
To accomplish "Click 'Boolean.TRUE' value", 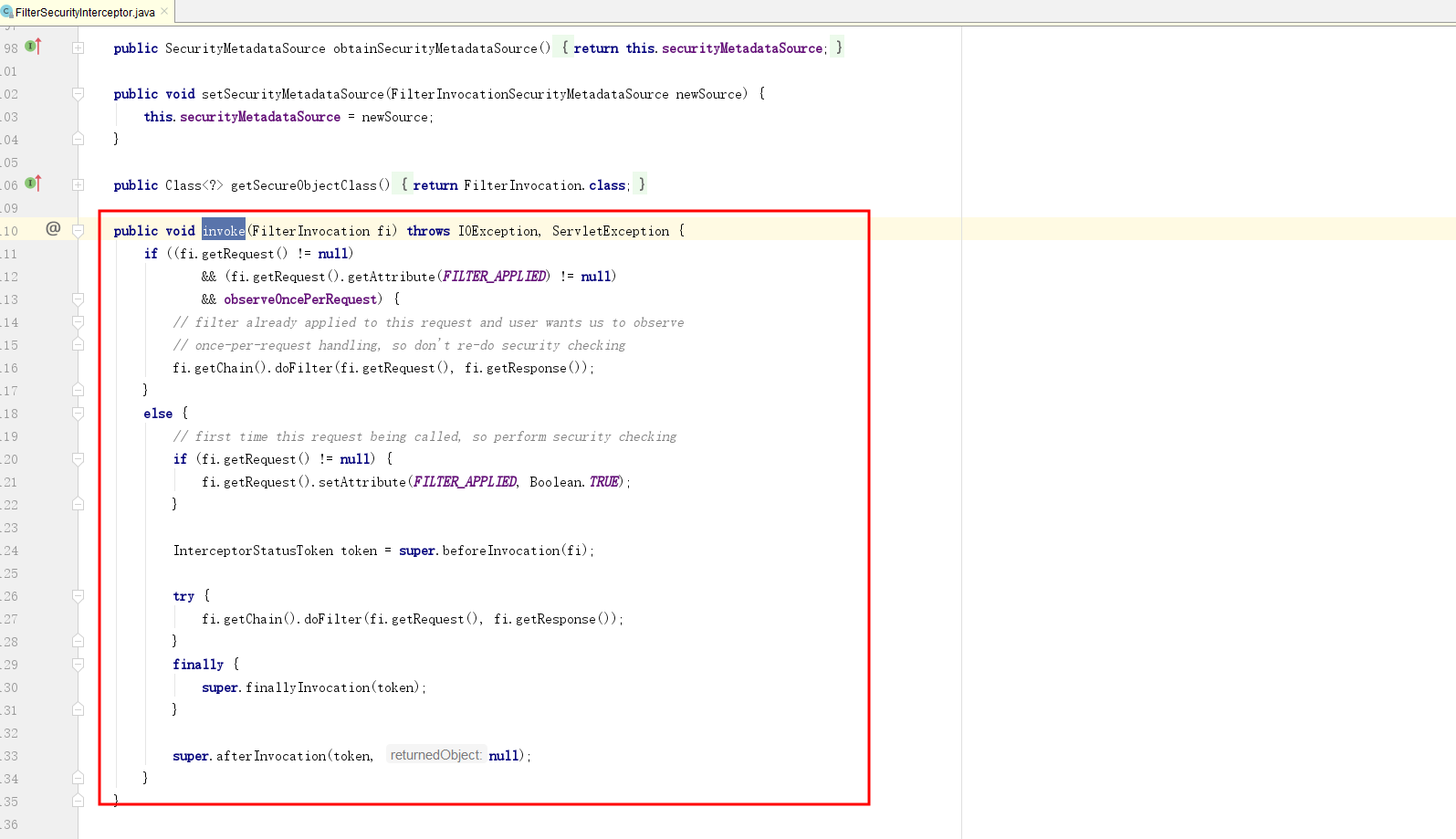I will 574,482.
